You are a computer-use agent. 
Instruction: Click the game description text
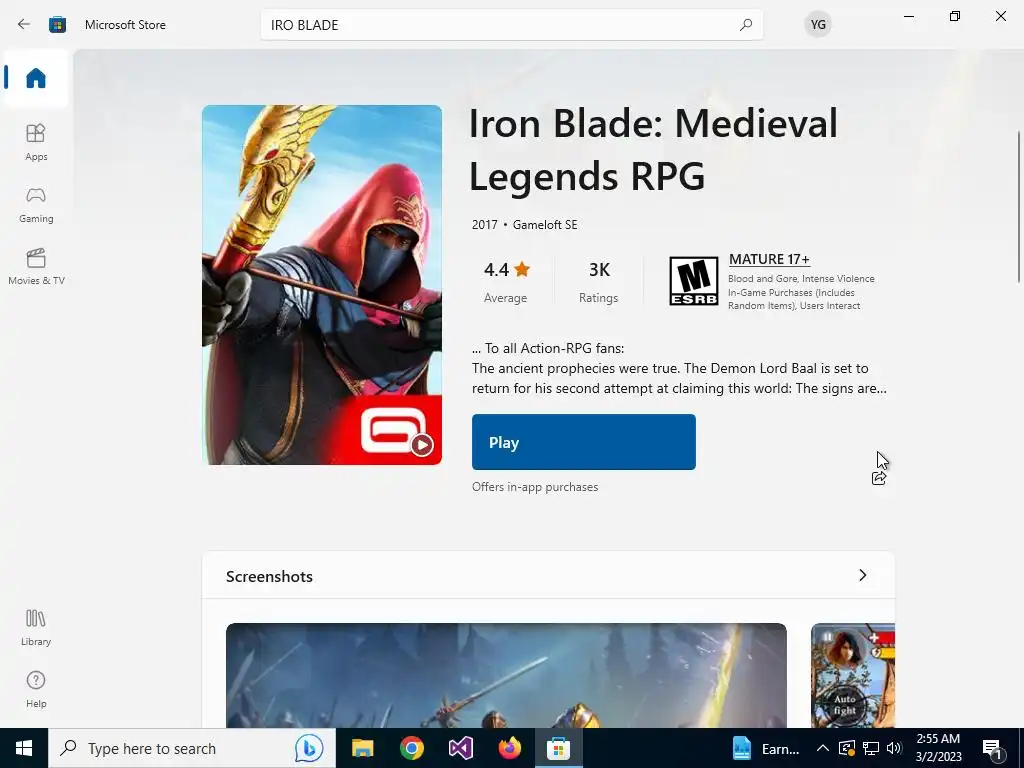tap(679, 368)
